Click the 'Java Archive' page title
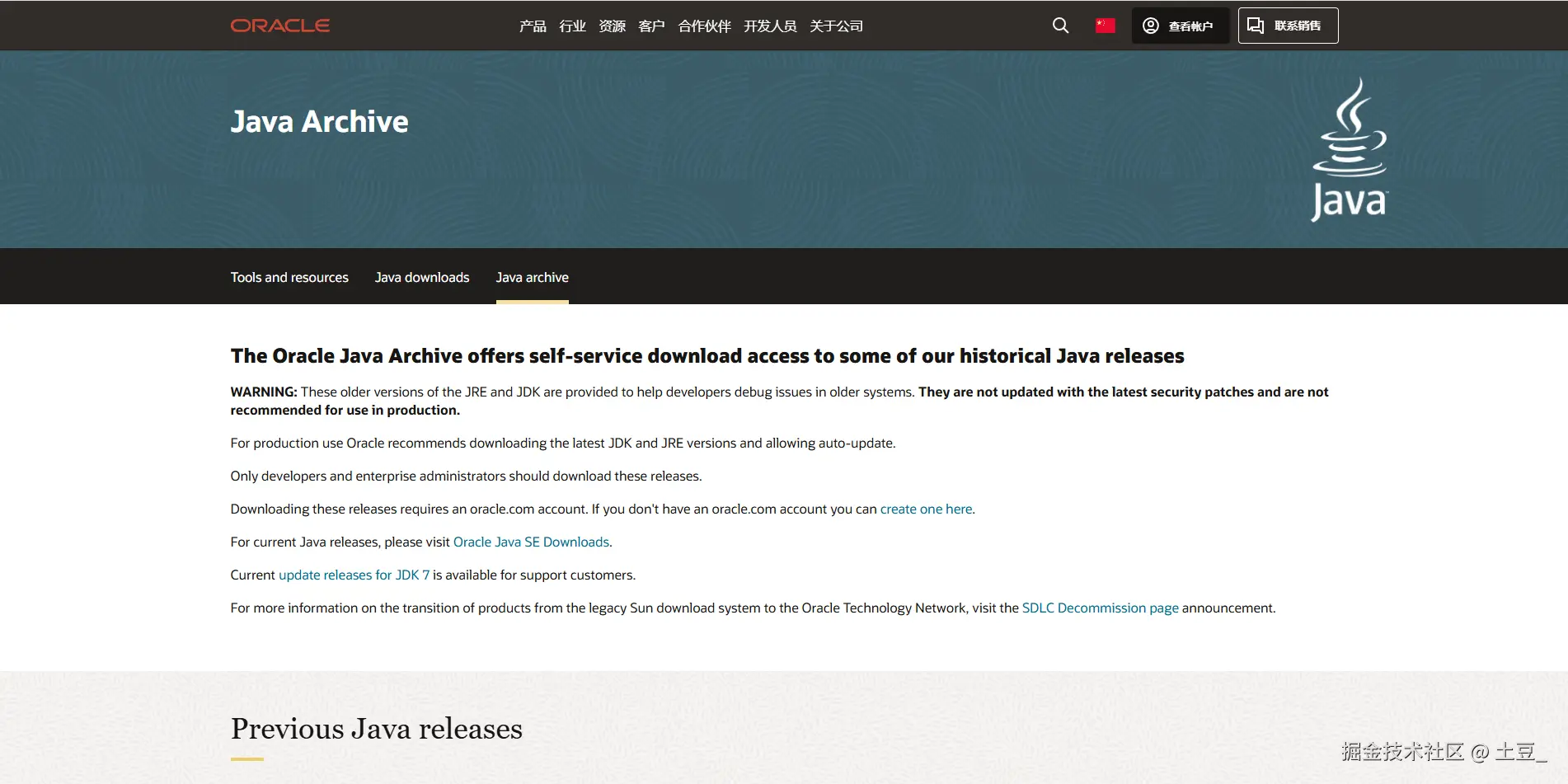This screenshot has width=1568, height=784. (x=320, y=121)
